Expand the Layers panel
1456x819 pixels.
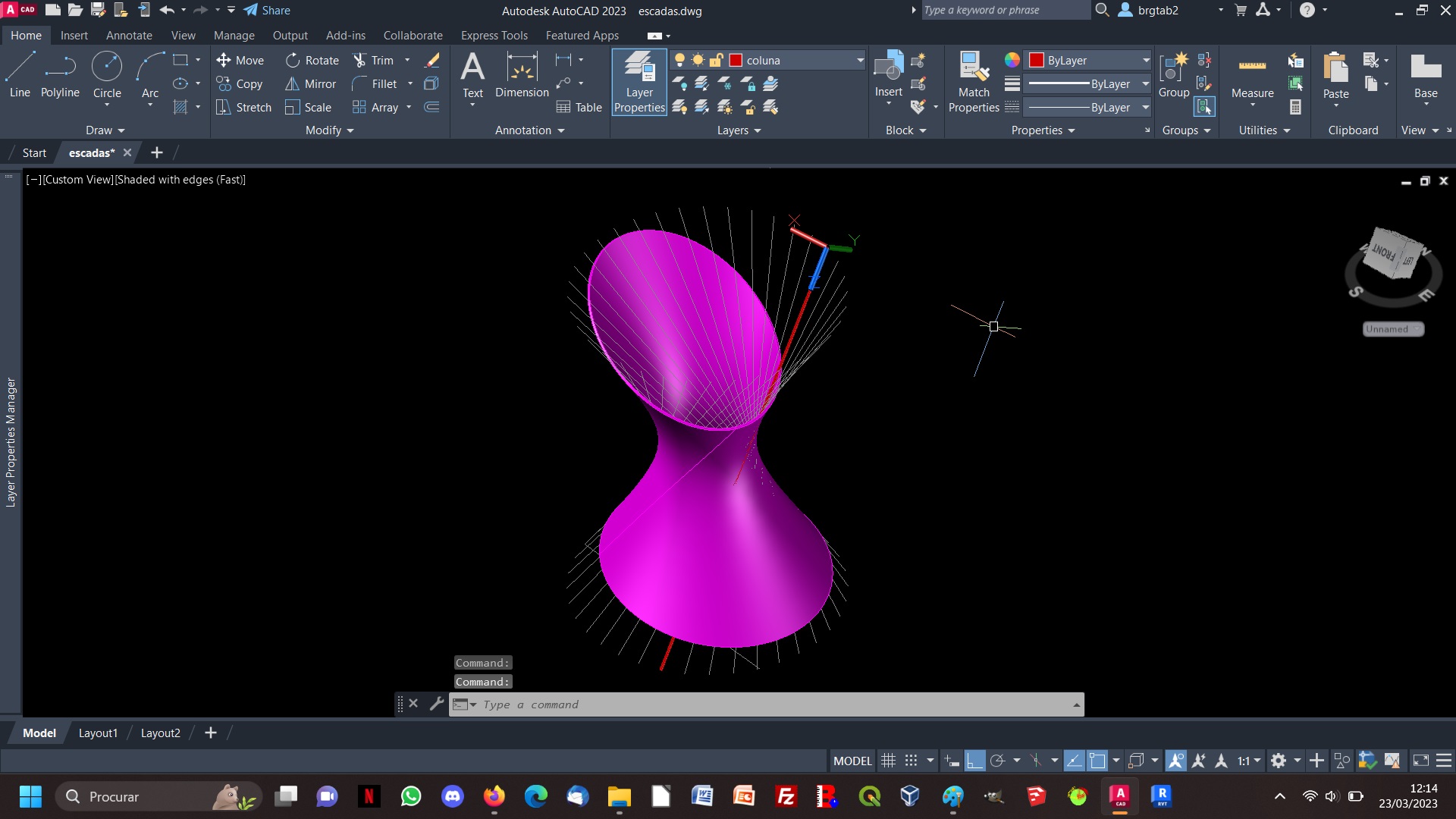click(x=739, y=130)
